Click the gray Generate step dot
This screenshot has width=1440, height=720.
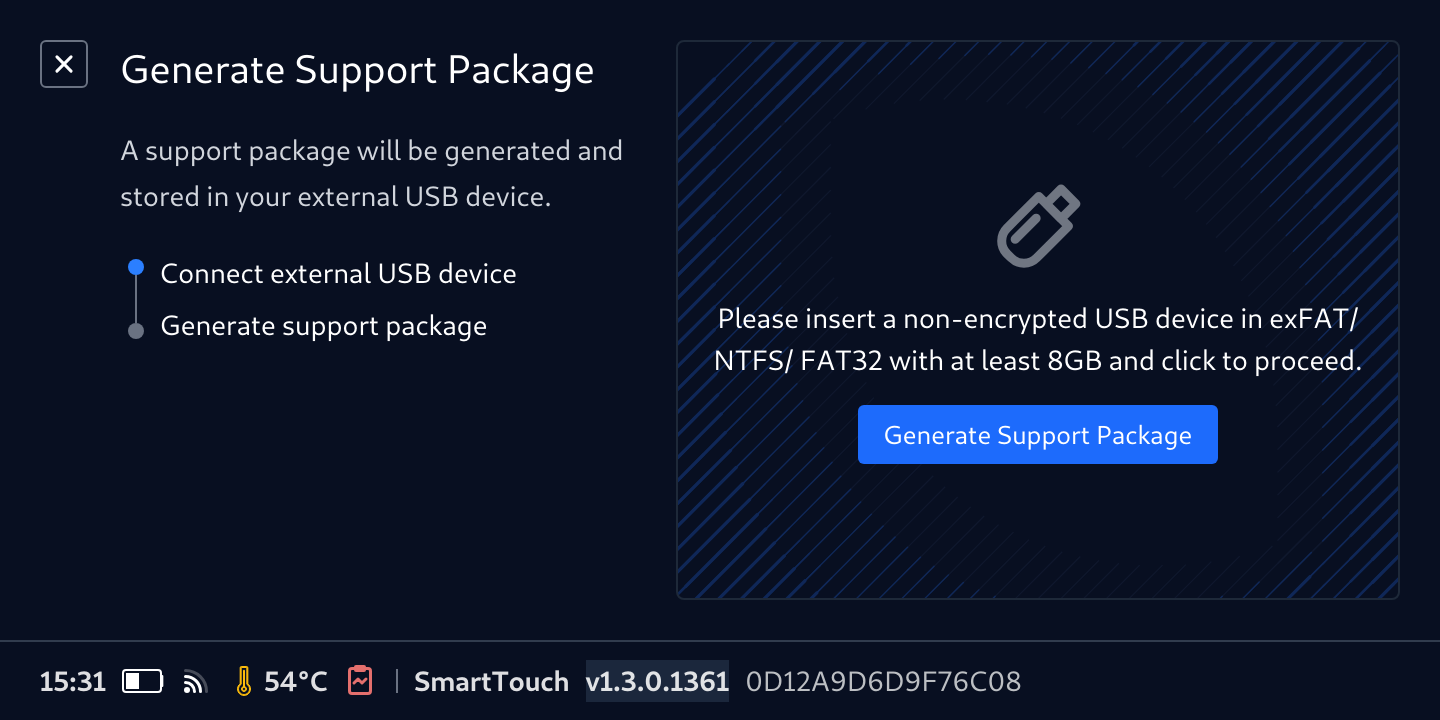pos(136,331)
